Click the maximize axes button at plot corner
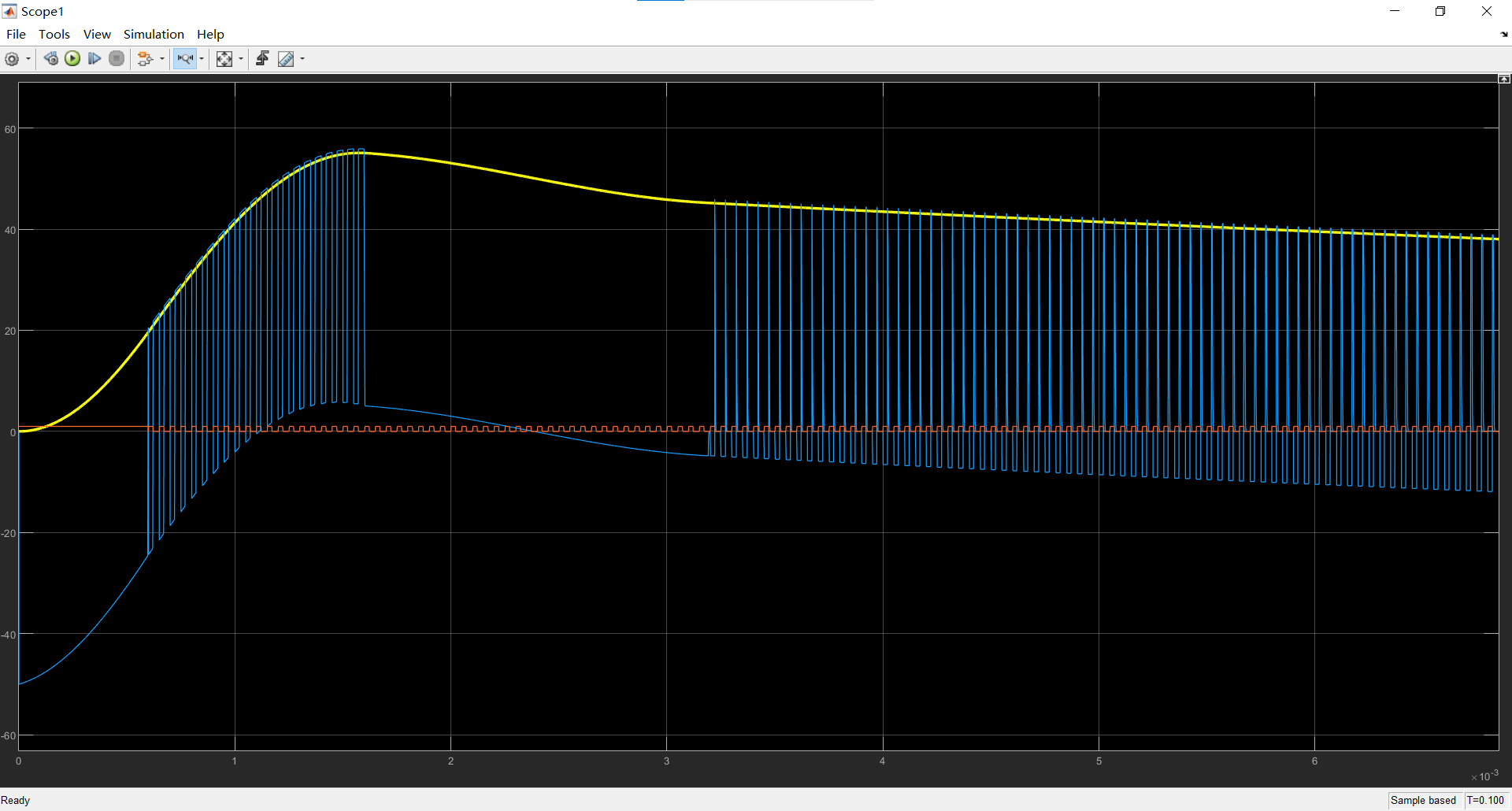 (x=1504, y=79)
